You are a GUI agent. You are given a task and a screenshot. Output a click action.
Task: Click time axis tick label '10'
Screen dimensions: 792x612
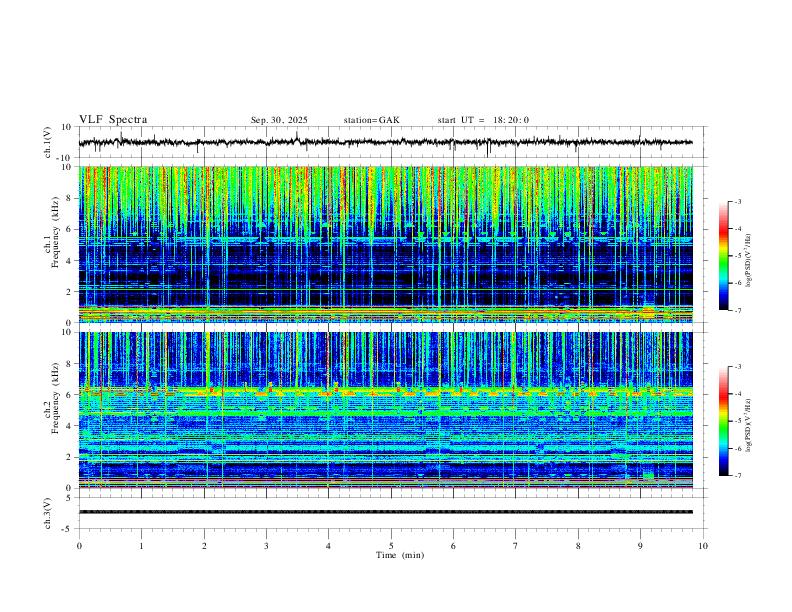point(703,546)
